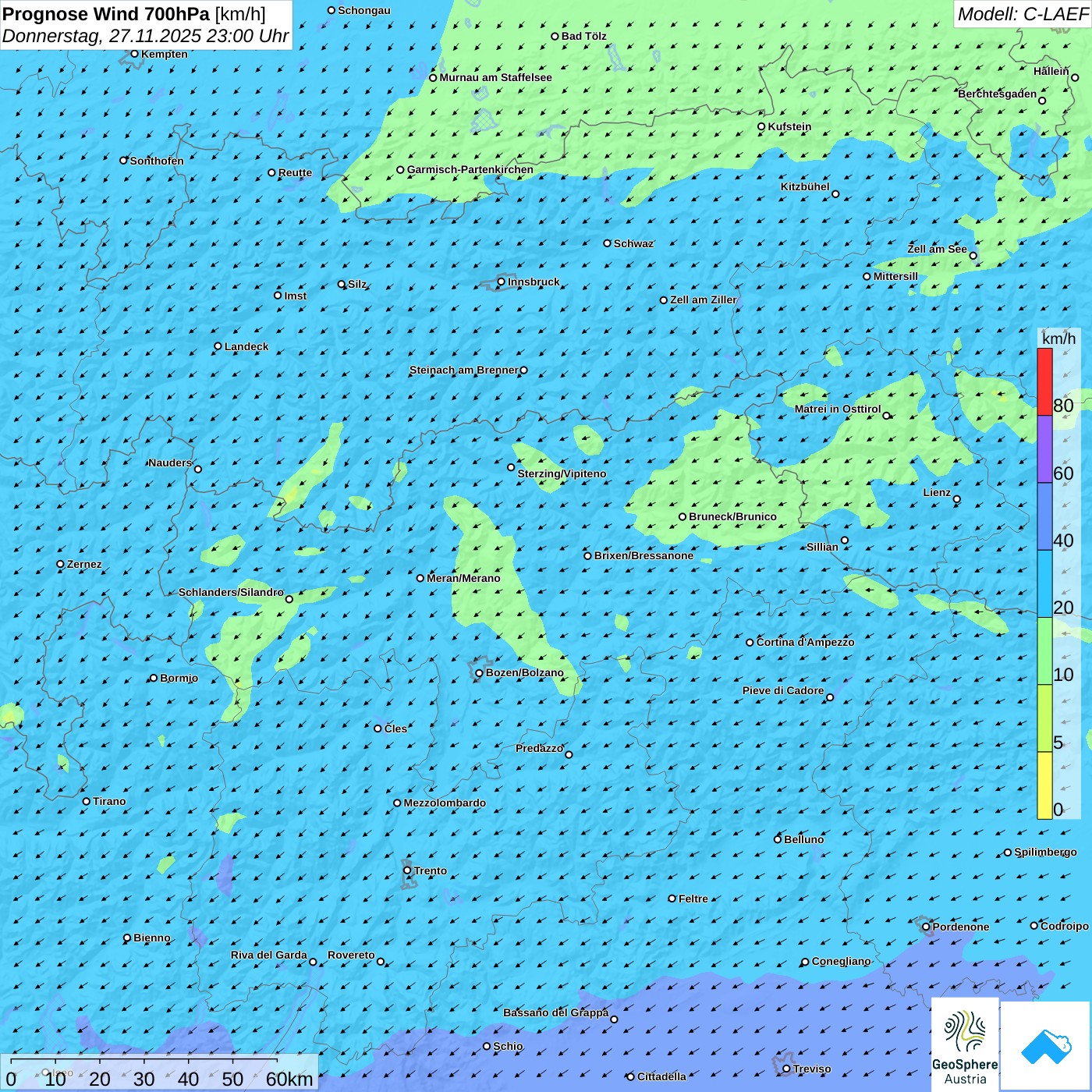
Task: Click the blue cloud logo icon
Action: [1045, 1045]
